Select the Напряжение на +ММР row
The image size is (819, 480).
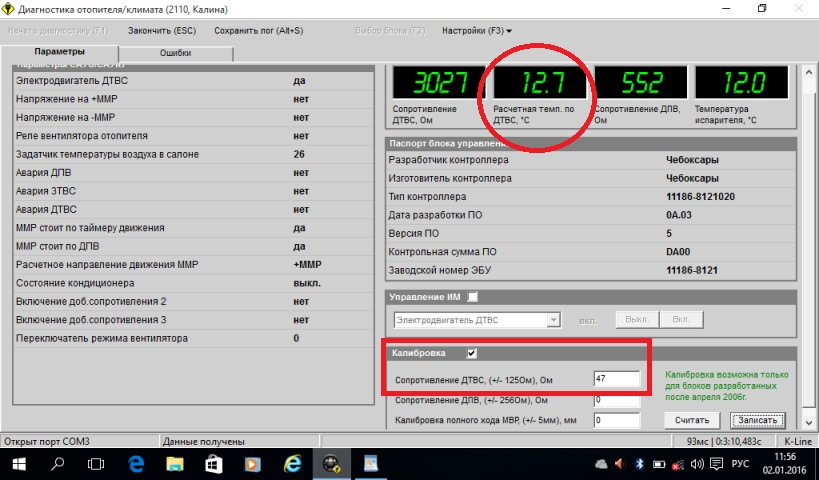click(x=193, y=99)
